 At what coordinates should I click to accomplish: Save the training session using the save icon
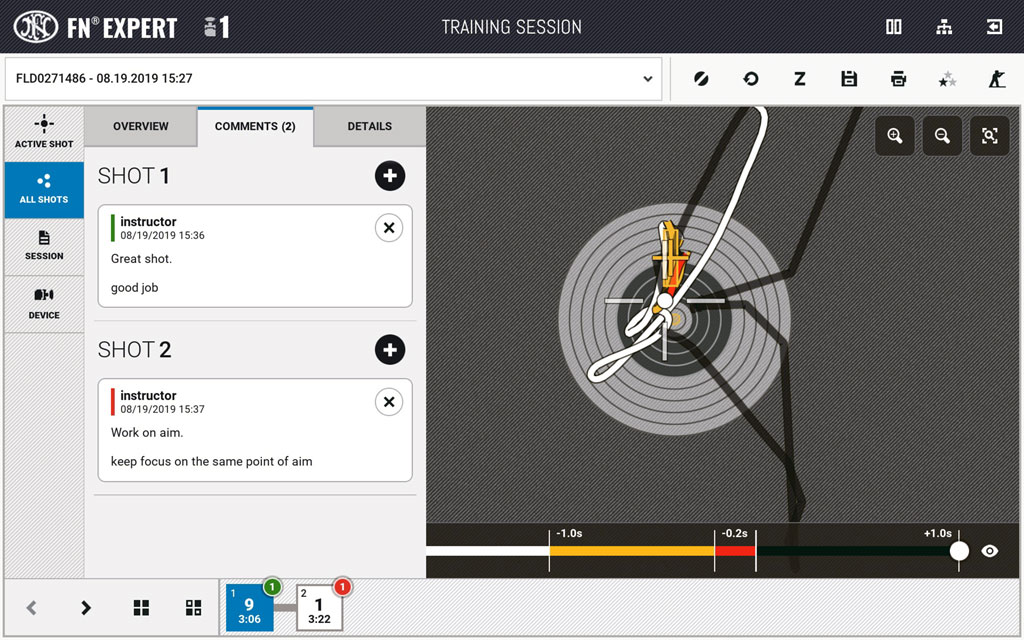849,78
